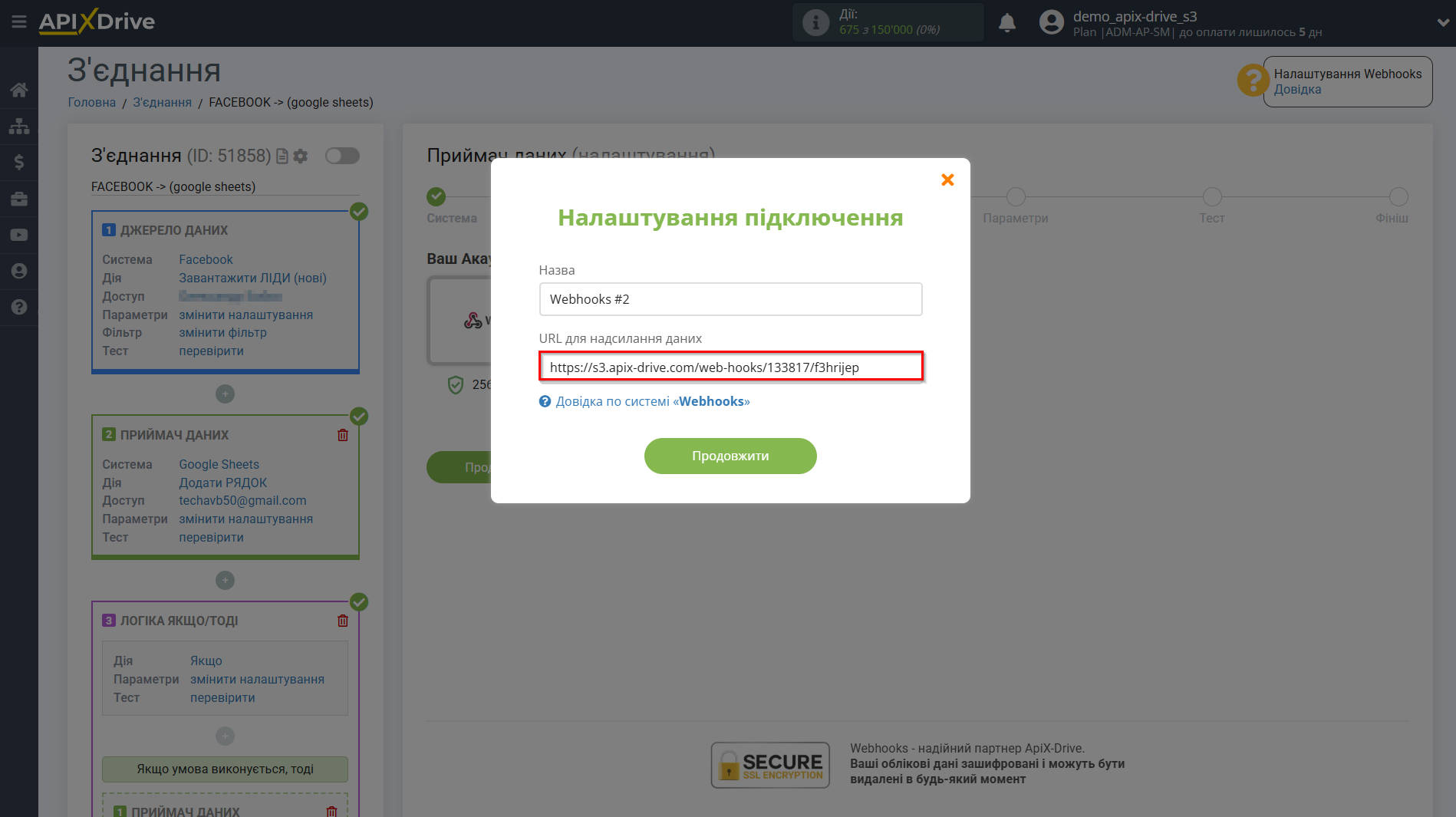Screen dimensions: 1456x817
Task: Click змінити фільтр link
Action: 222,332
